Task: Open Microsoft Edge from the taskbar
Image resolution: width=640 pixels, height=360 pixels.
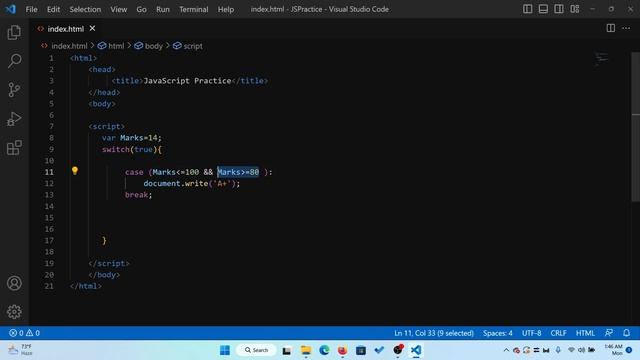Action: pos(324,350)
